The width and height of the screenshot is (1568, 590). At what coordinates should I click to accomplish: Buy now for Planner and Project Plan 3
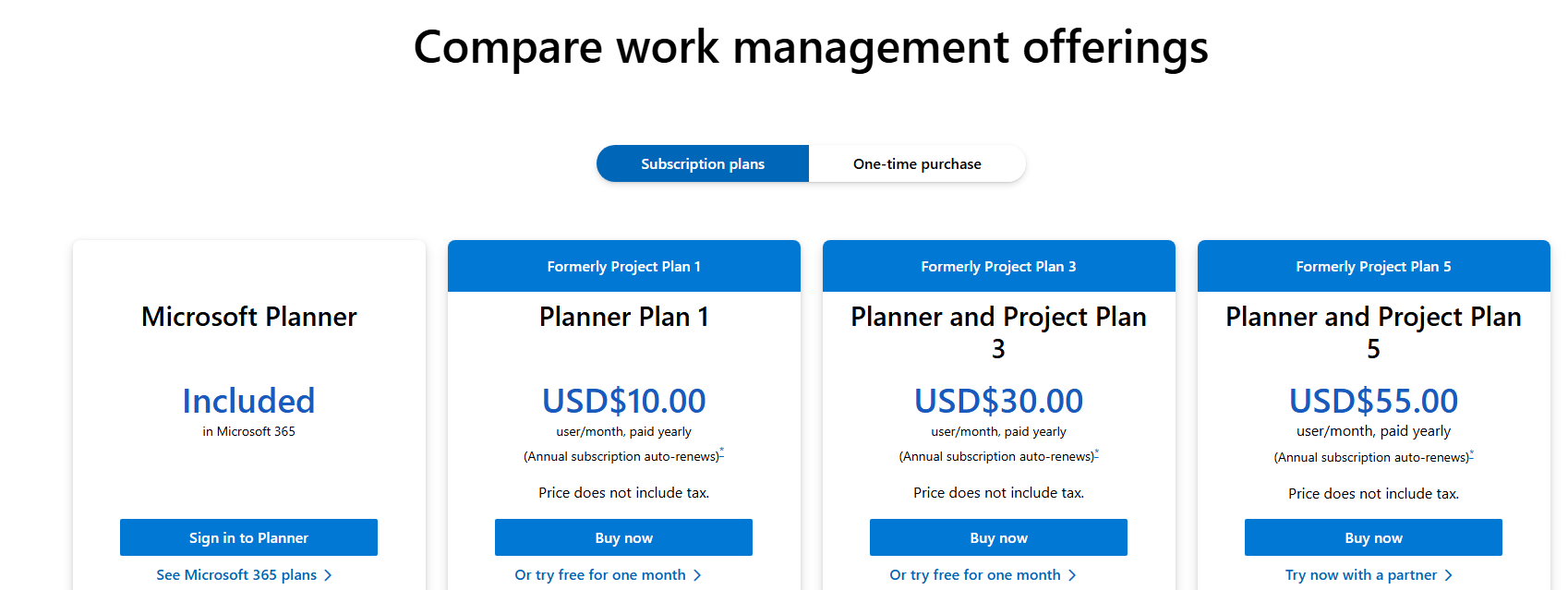click(998, 537)
